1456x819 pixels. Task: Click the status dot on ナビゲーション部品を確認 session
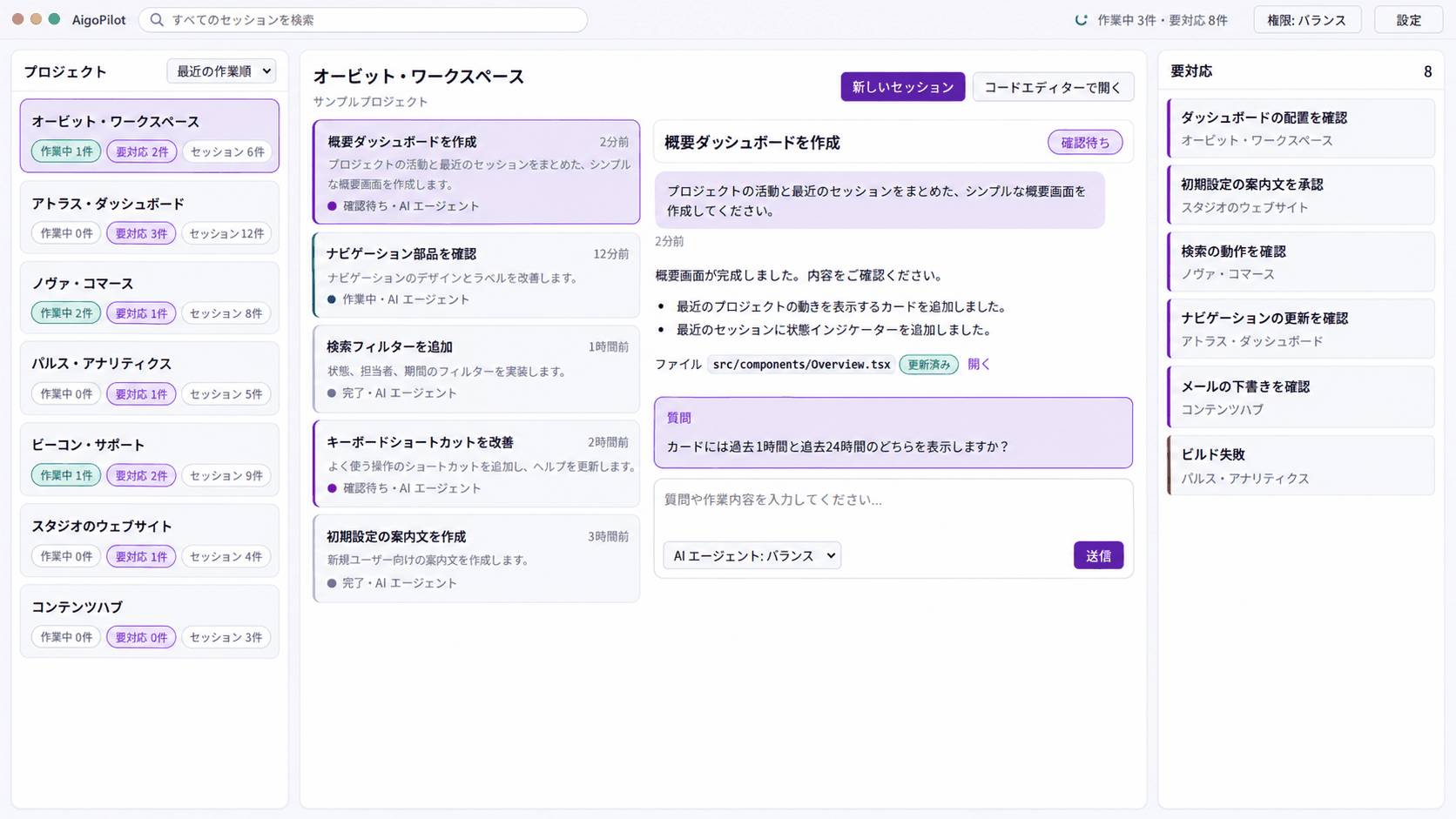coord(331,299)
